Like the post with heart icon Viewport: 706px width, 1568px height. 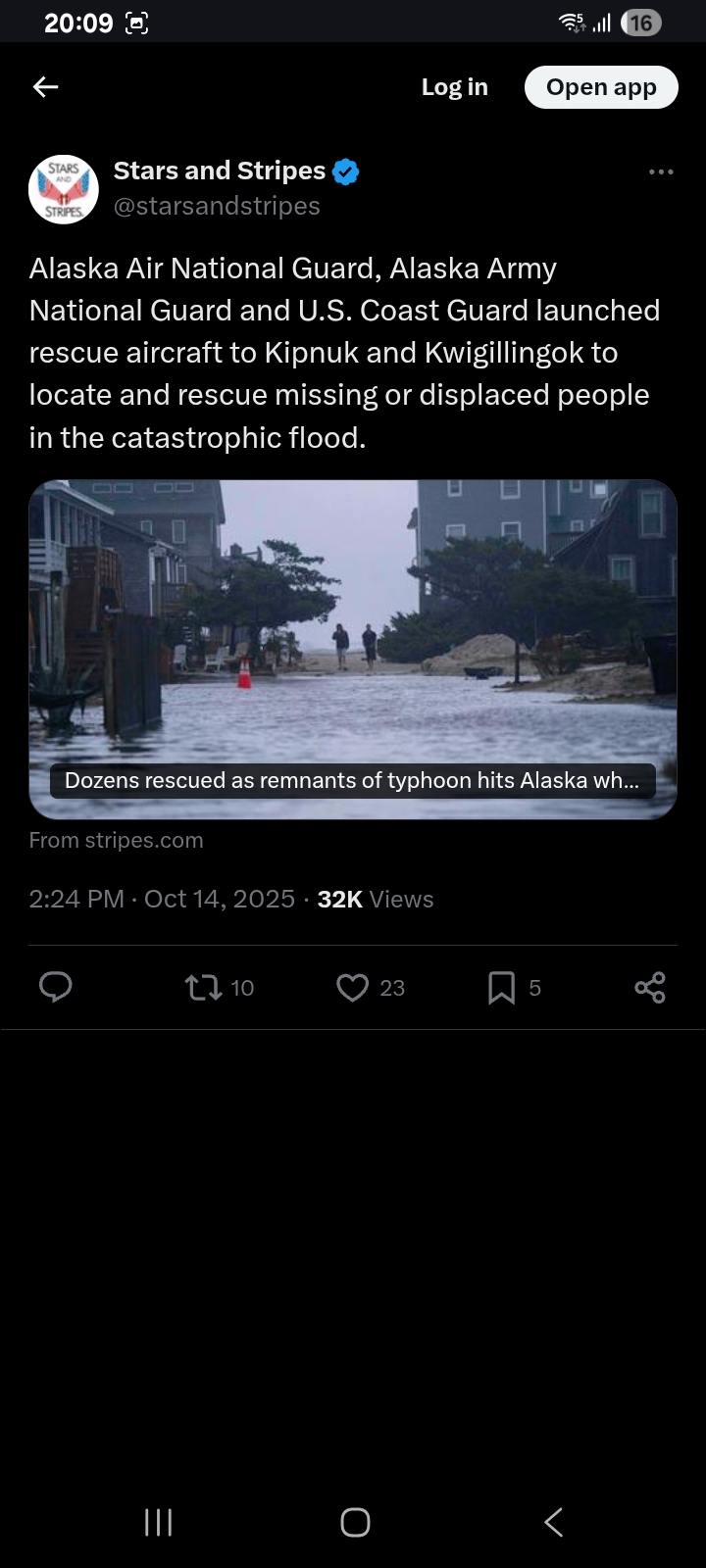coord(352,987)
